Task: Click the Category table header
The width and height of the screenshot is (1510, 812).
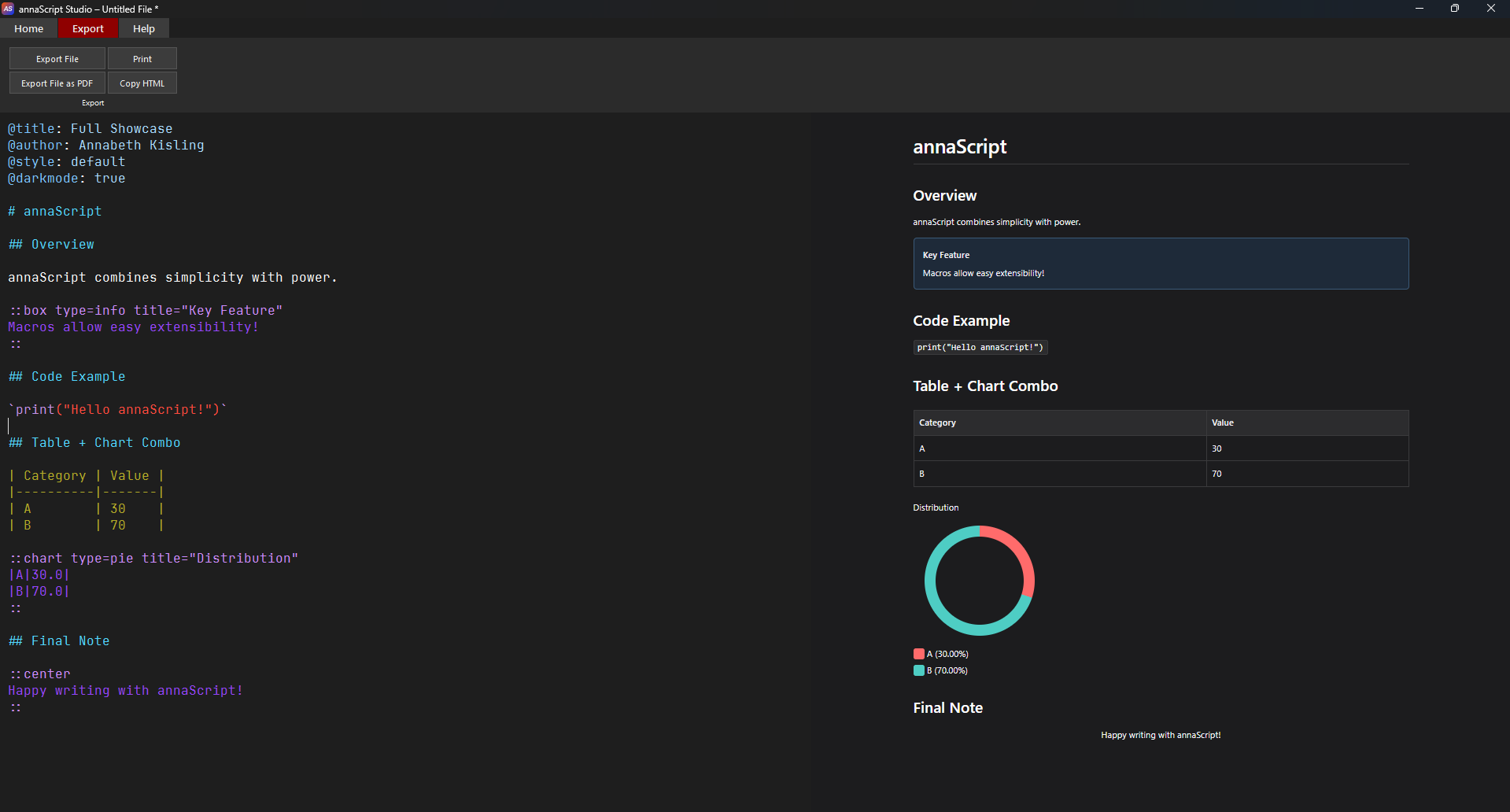Action: [x=1060, y=423]
